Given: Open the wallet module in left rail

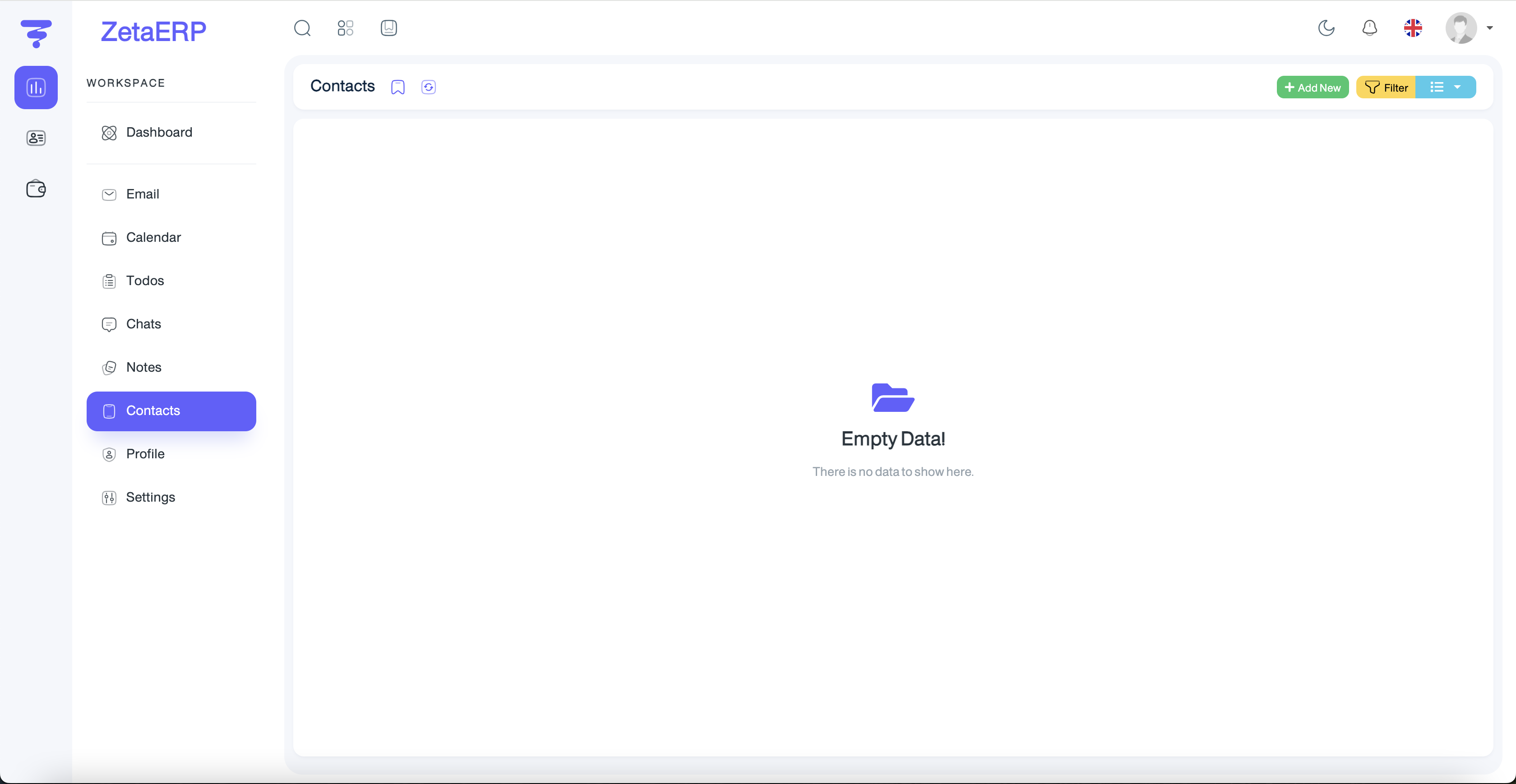Looking at the screenshot, I should [x=36, y=189].
